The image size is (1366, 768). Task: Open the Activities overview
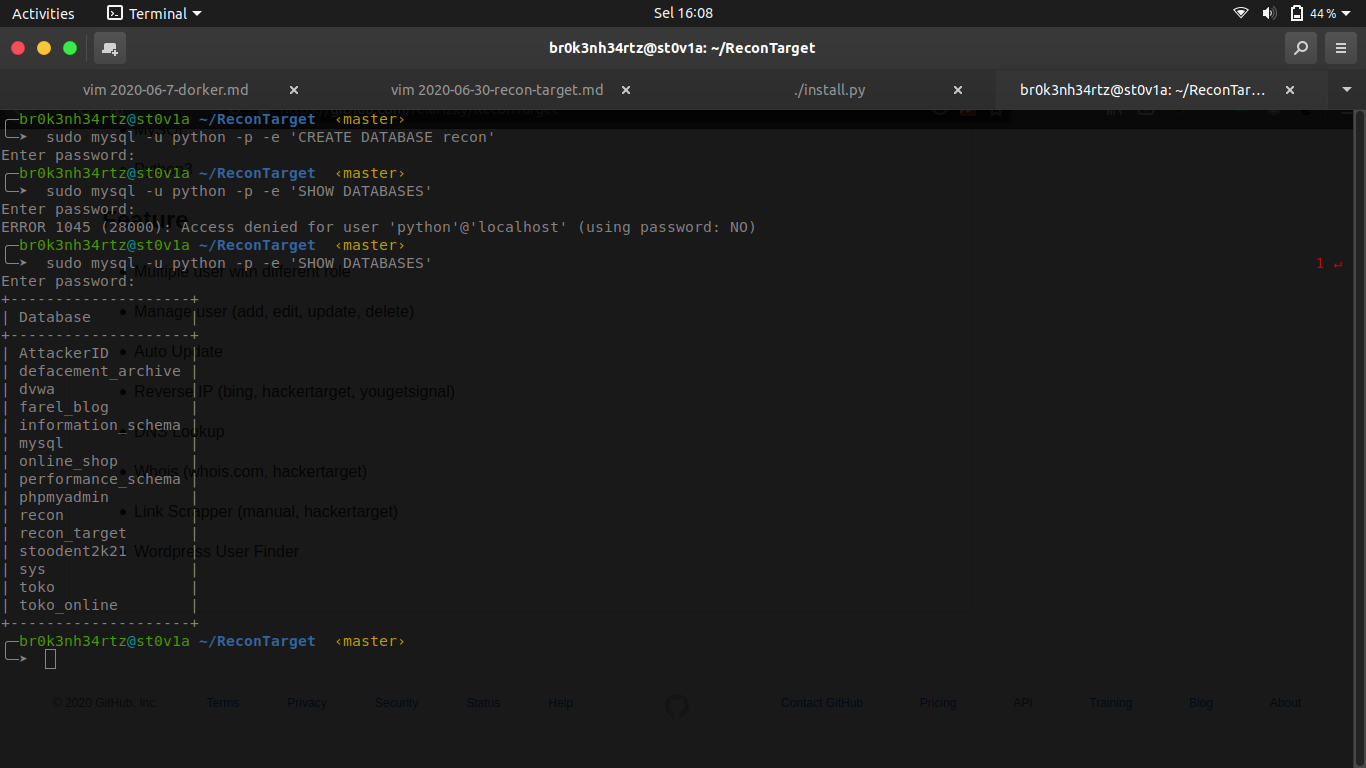[43, 13]
